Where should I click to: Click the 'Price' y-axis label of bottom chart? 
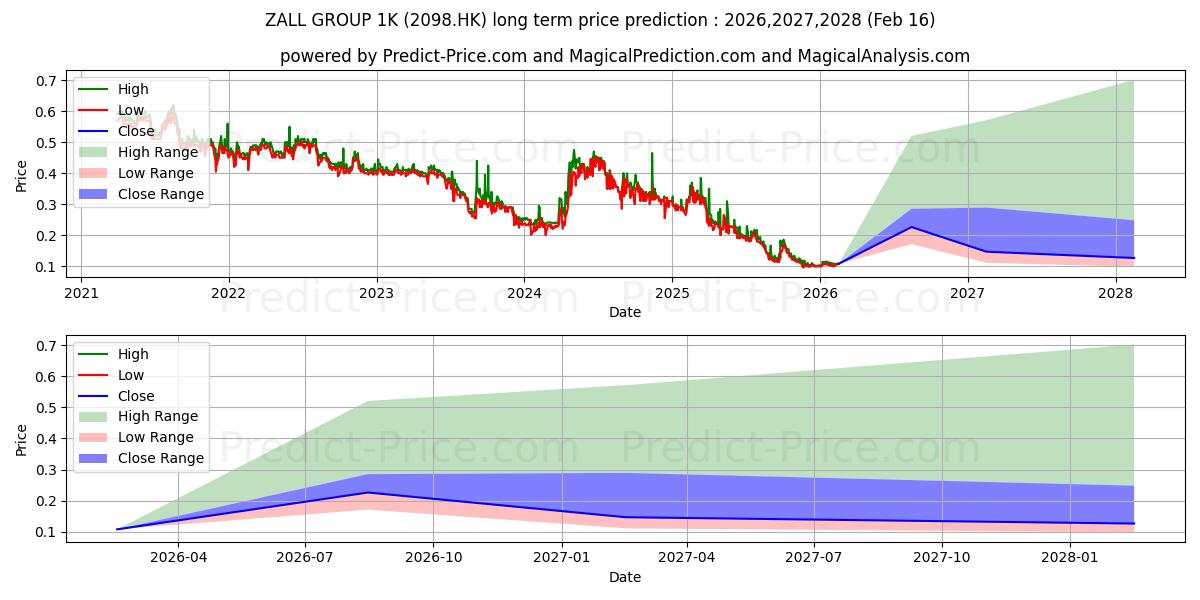[x=22, y=439]
